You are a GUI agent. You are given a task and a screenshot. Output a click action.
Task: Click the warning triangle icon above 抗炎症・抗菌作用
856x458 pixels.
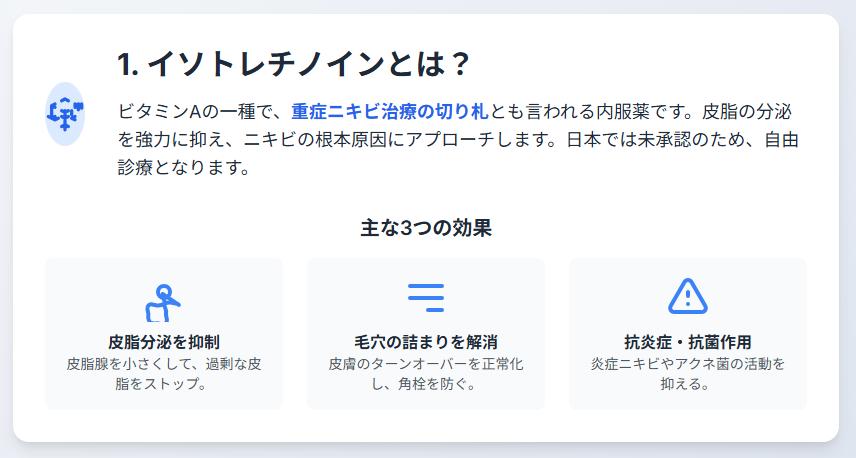(x=688, y=296)
